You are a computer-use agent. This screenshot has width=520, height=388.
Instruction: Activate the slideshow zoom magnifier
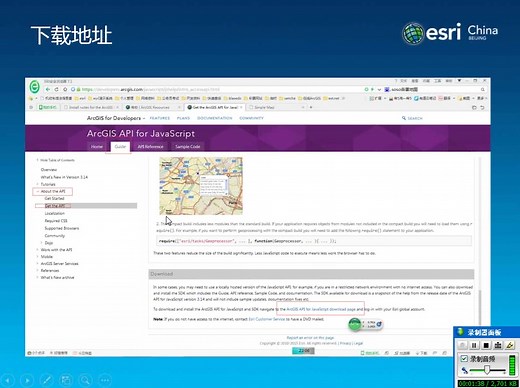coord(85,380)
